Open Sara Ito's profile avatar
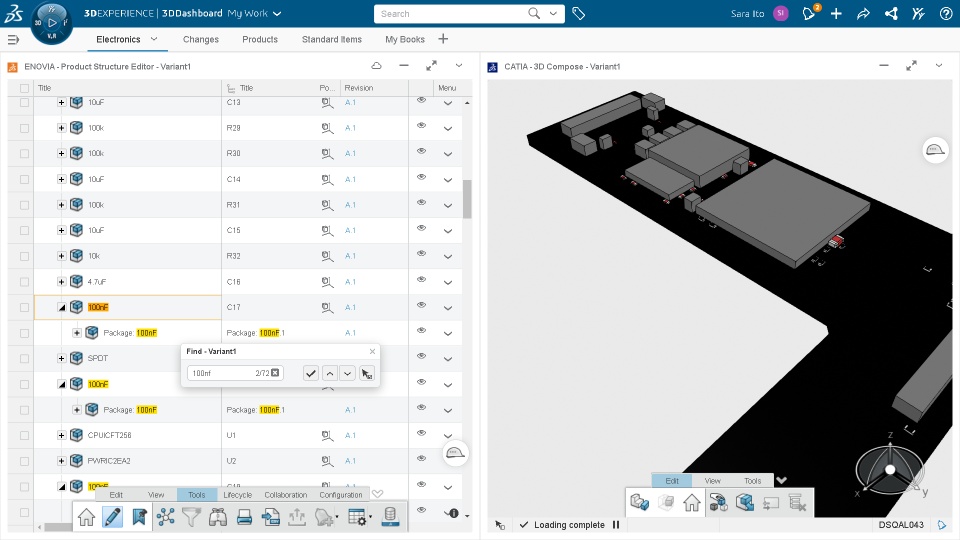Image resolution: width=960 pixels, height=540 pixels. [x=780, y=13]
